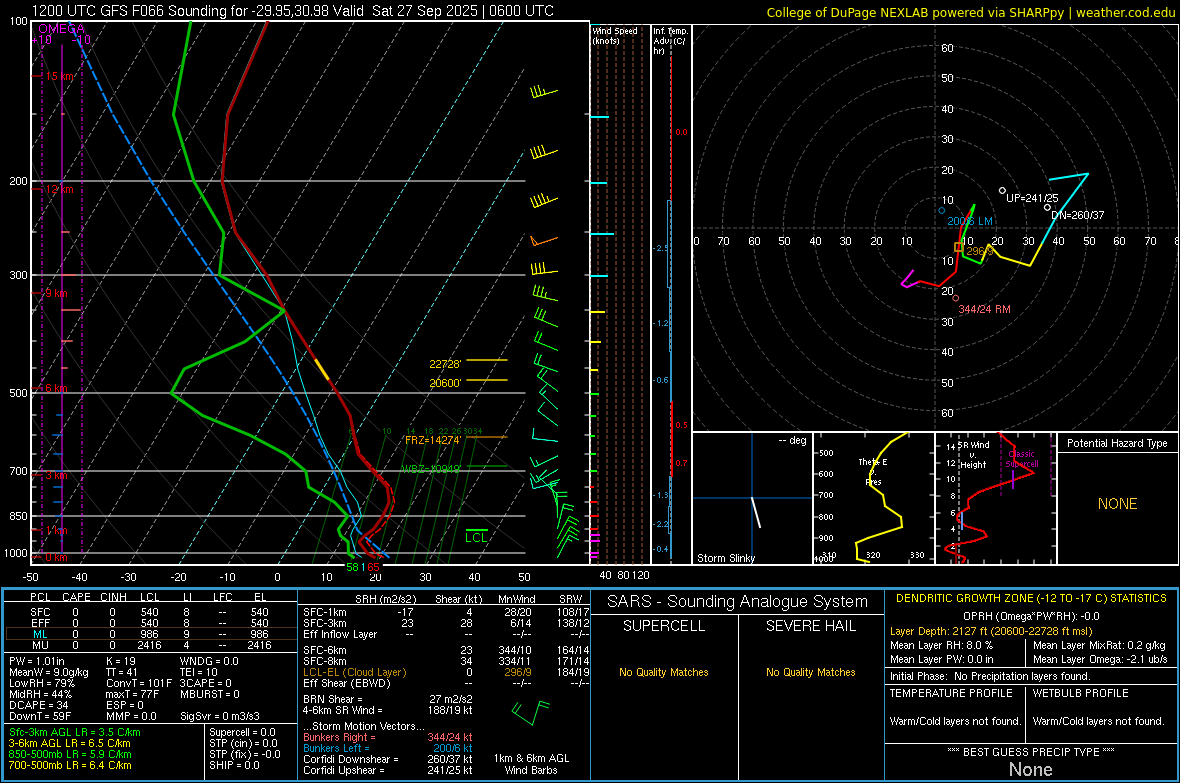The image size is (1180, 783).
Task: Click the 344/24 RM storm motion label
Action: [x=984, y=309]
